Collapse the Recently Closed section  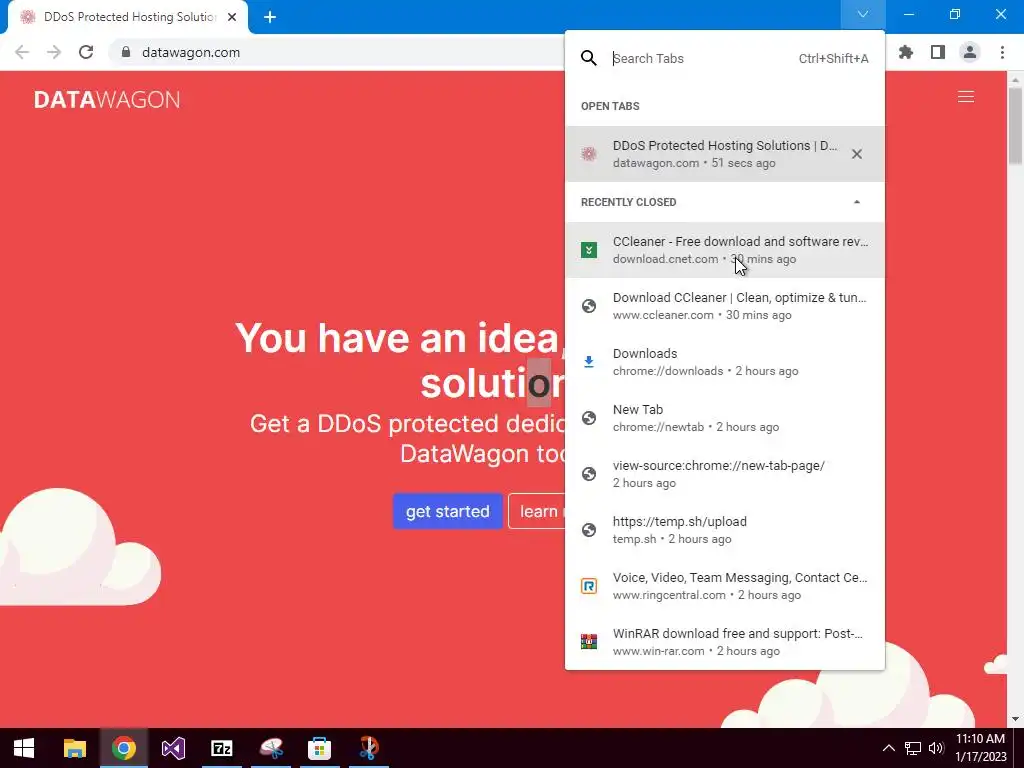click(x=856, y=202)
